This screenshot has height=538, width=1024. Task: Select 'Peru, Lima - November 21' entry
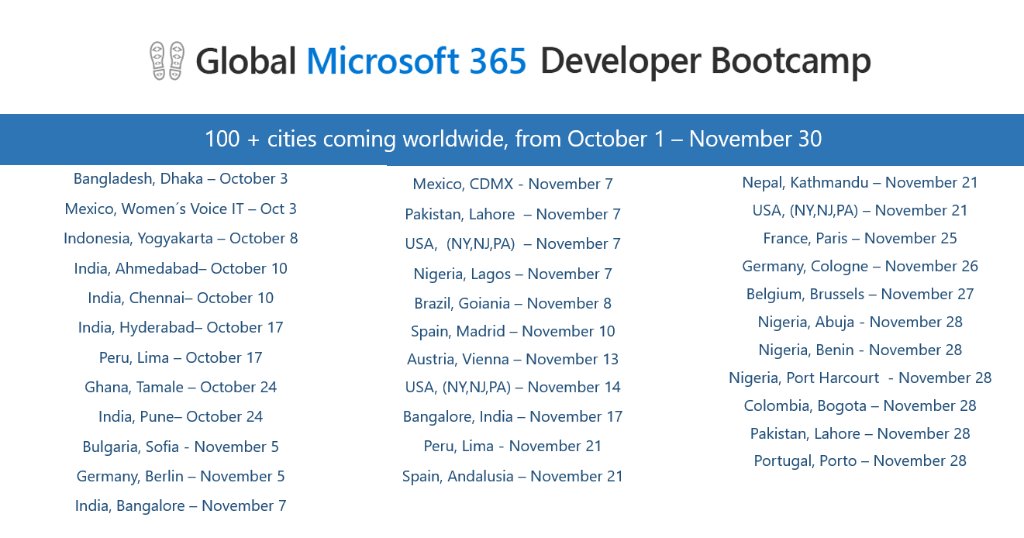click(513, 446)
